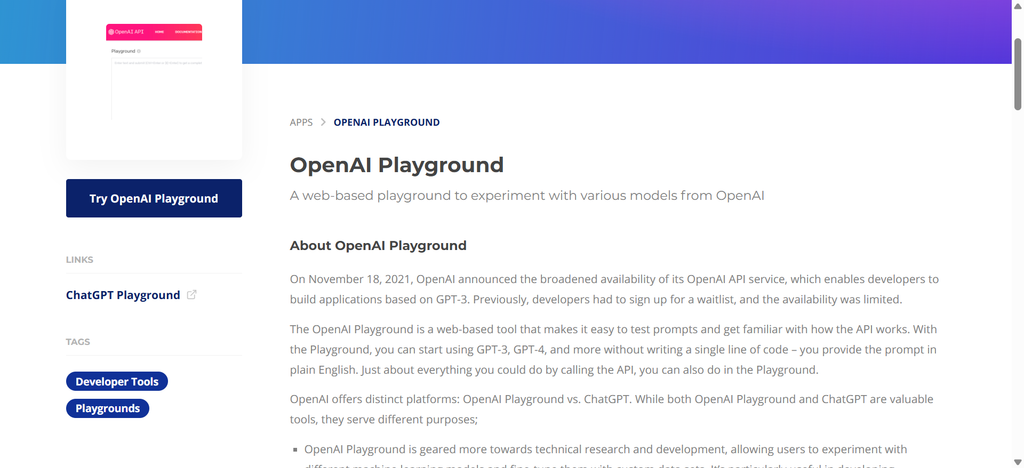Image resolution: width=1024 pixels, height=468 pixels.
Task: Go to APPS in the breadcrumb
Action: click(x=301, y=122)
